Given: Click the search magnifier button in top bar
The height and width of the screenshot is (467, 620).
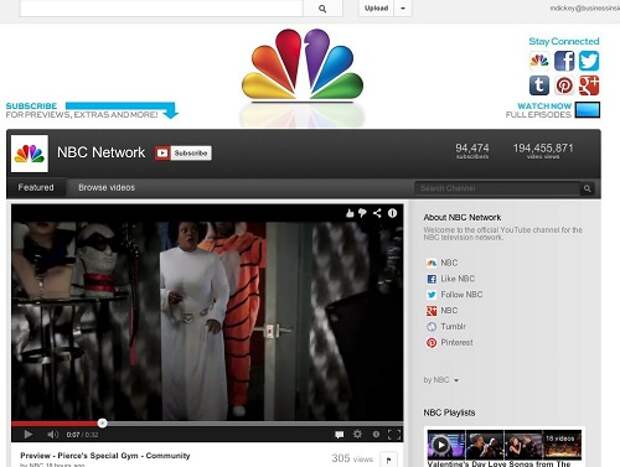Looking at the screenshot, I should [x=322, y=8].
